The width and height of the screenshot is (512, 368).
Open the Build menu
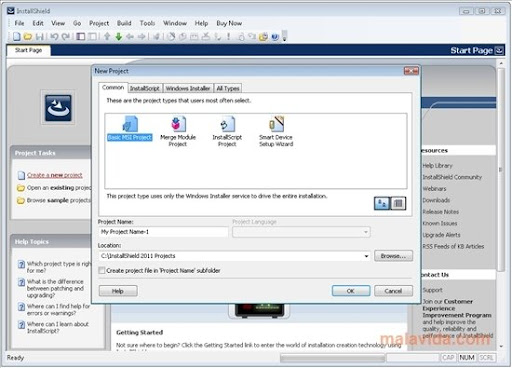tap(124, 23)
